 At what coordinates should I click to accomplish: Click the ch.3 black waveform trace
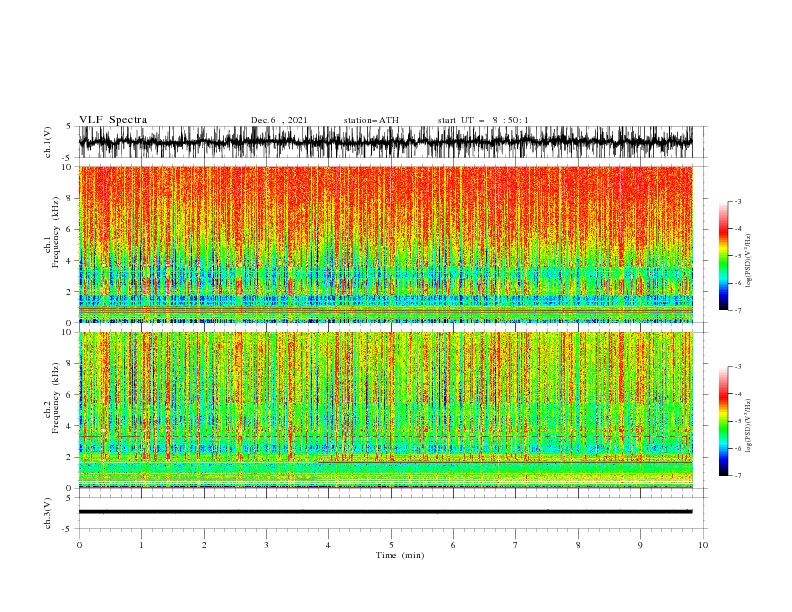pos(385,512)
